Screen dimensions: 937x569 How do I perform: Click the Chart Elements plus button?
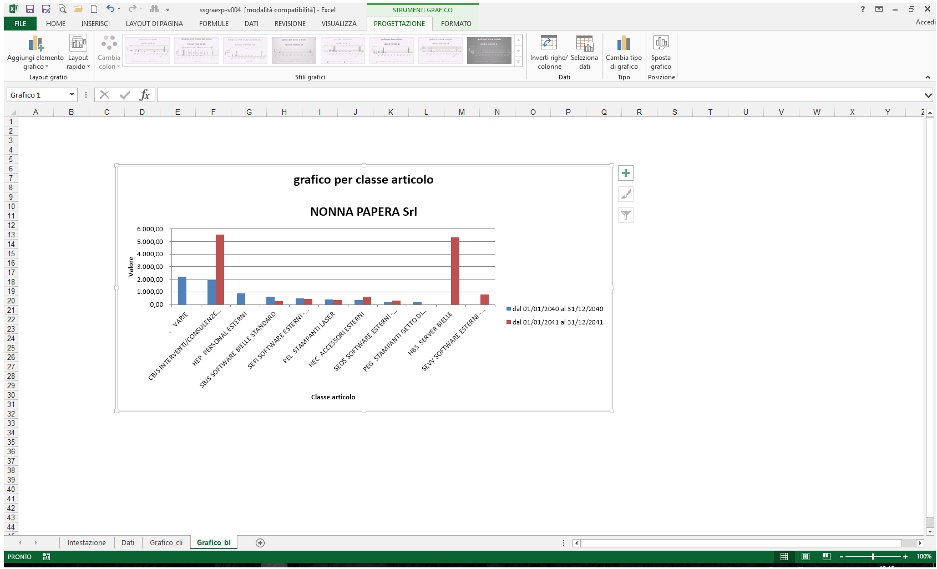point(626,173)
